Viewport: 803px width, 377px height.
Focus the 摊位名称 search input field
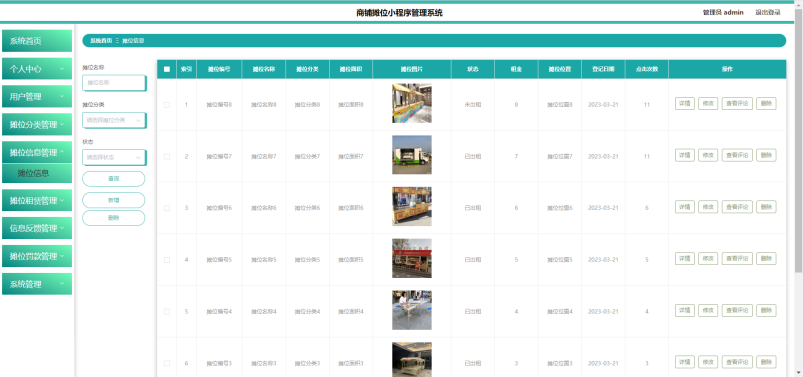114,82
